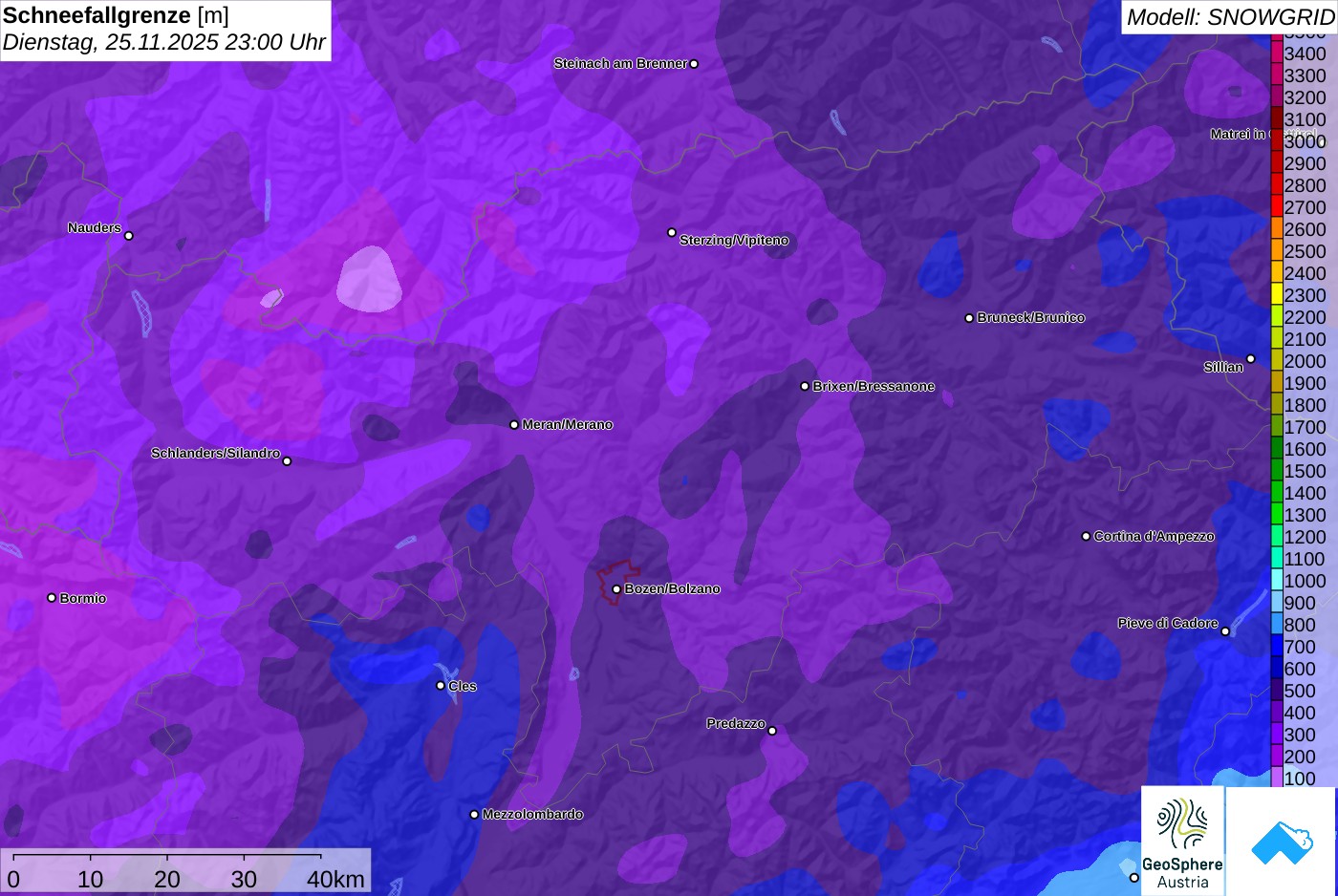Pick the yellow 2300 legend color swatch
Viewport: 1338px width, 896px height.
click(x=1276, y=295)
